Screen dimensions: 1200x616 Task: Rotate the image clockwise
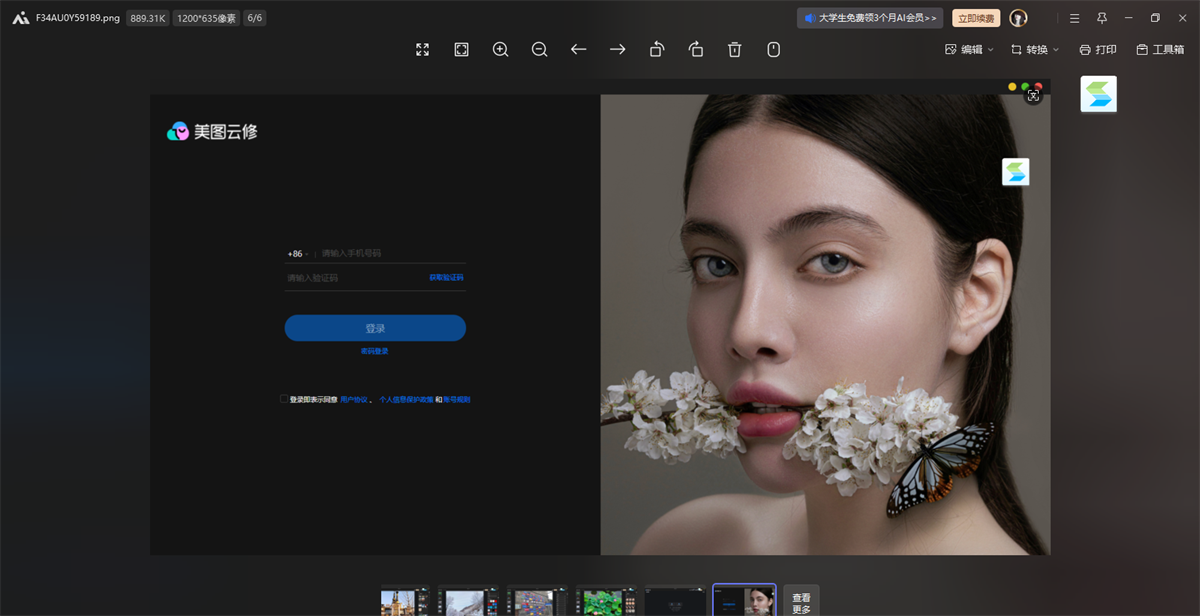point(696,49)
